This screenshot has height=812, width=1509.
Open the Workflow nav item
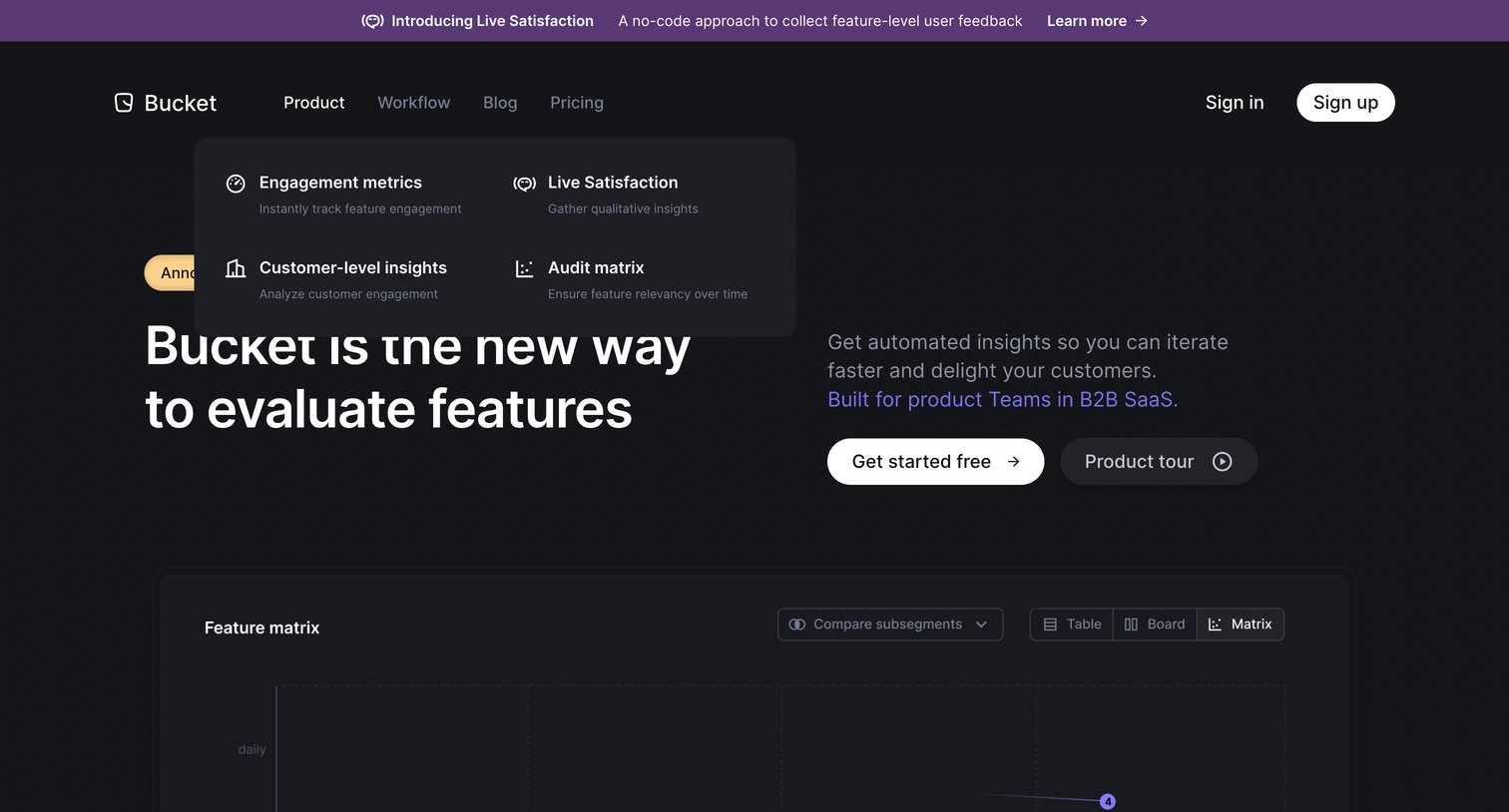click(x=413, y=103)
